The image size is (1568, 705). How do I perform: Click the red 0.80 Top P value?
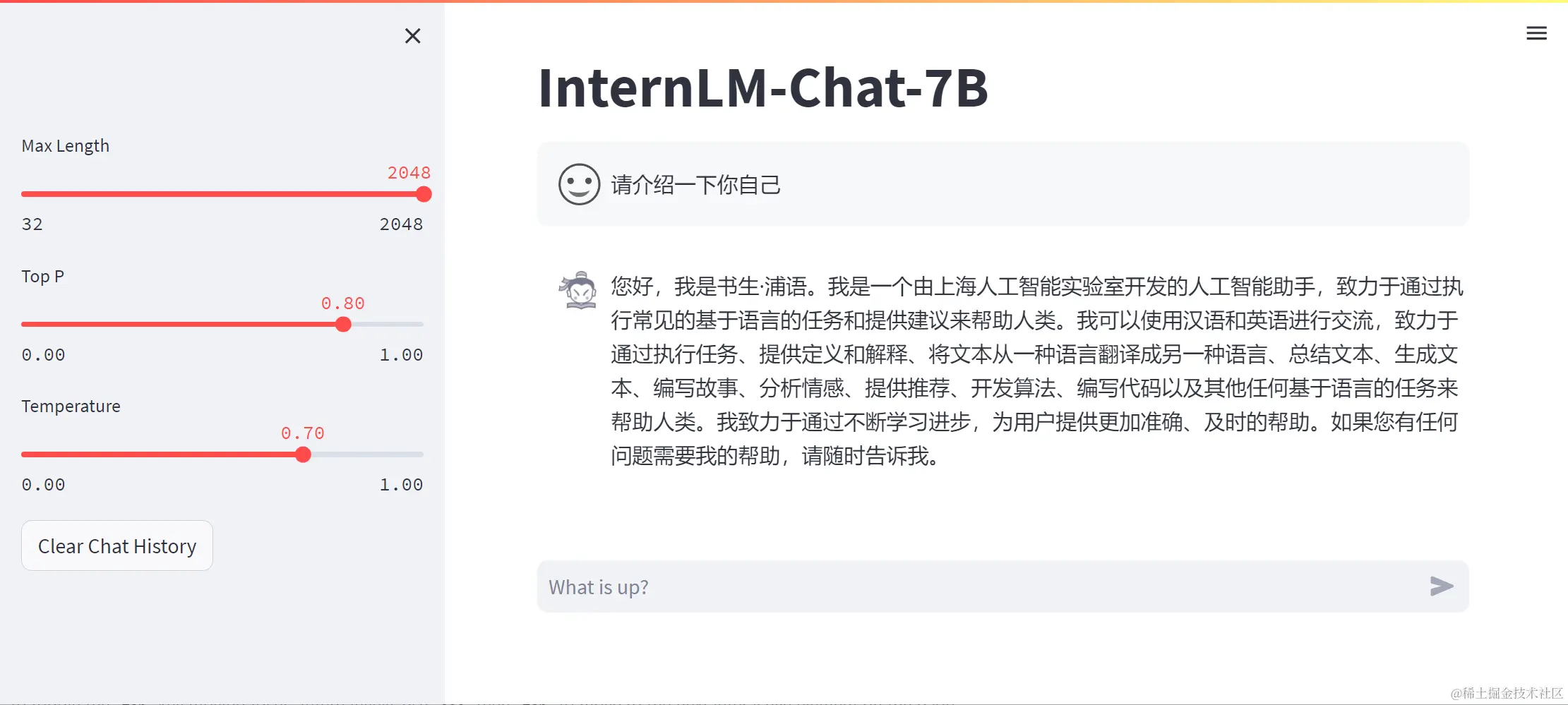pos(343,303)
